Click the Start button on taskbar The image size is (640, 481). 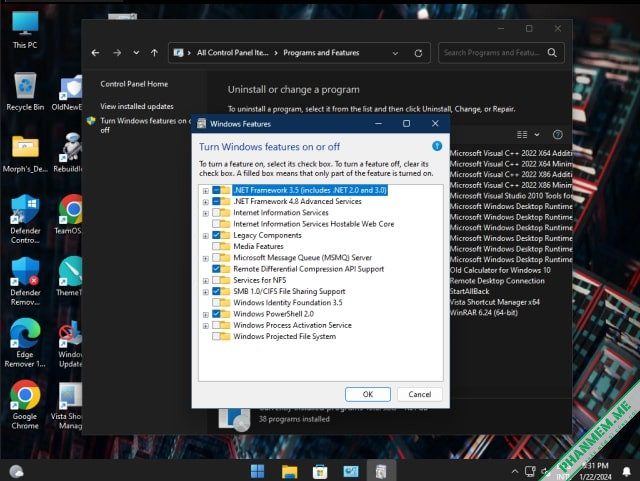click(x=257, y=472)
